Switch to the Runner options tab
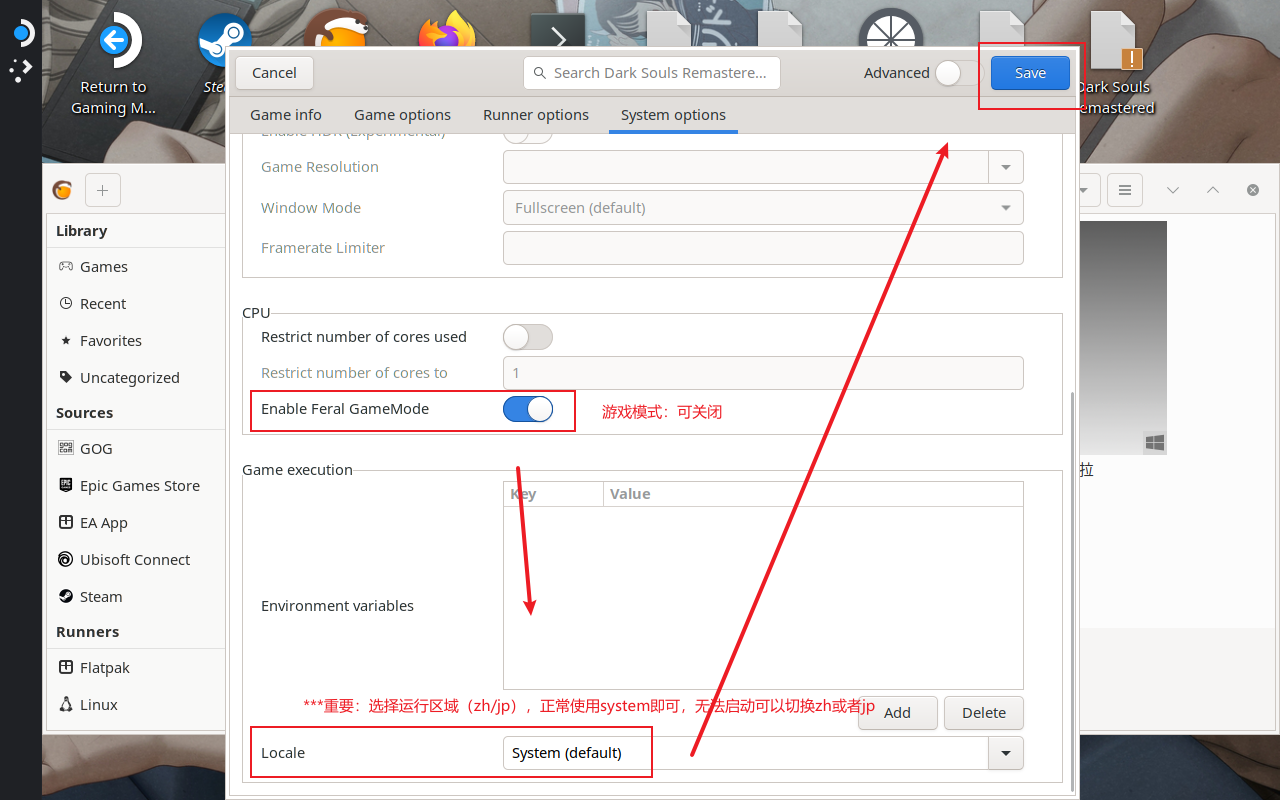 tap(536, 115)
